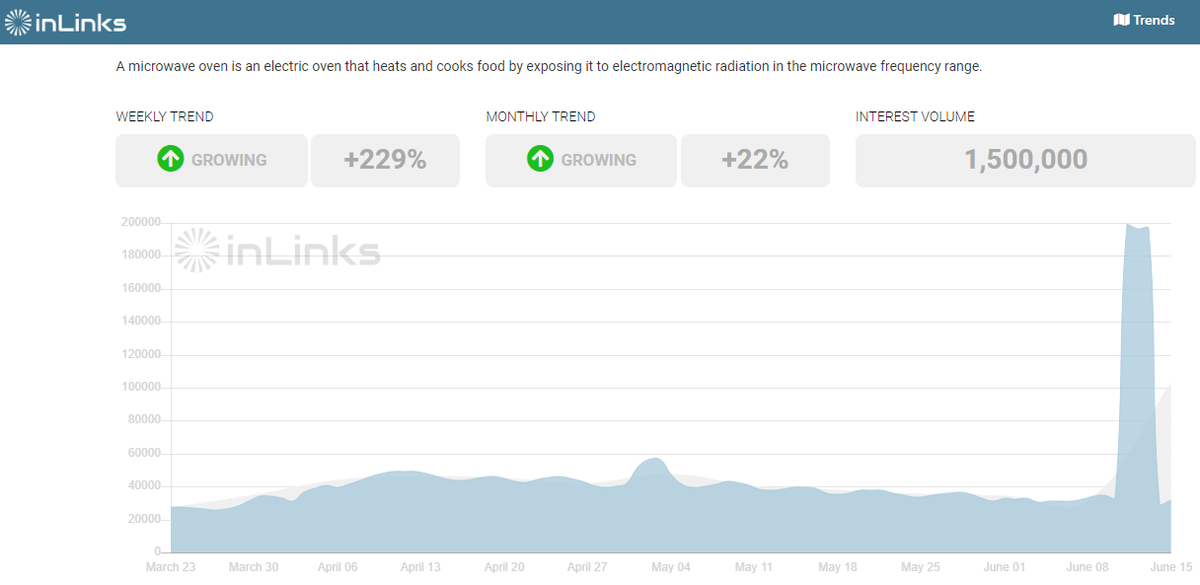This screenshot has height=585, width=1200.
Task: Click the microwave oven description sentence
Action: (549, 67)
